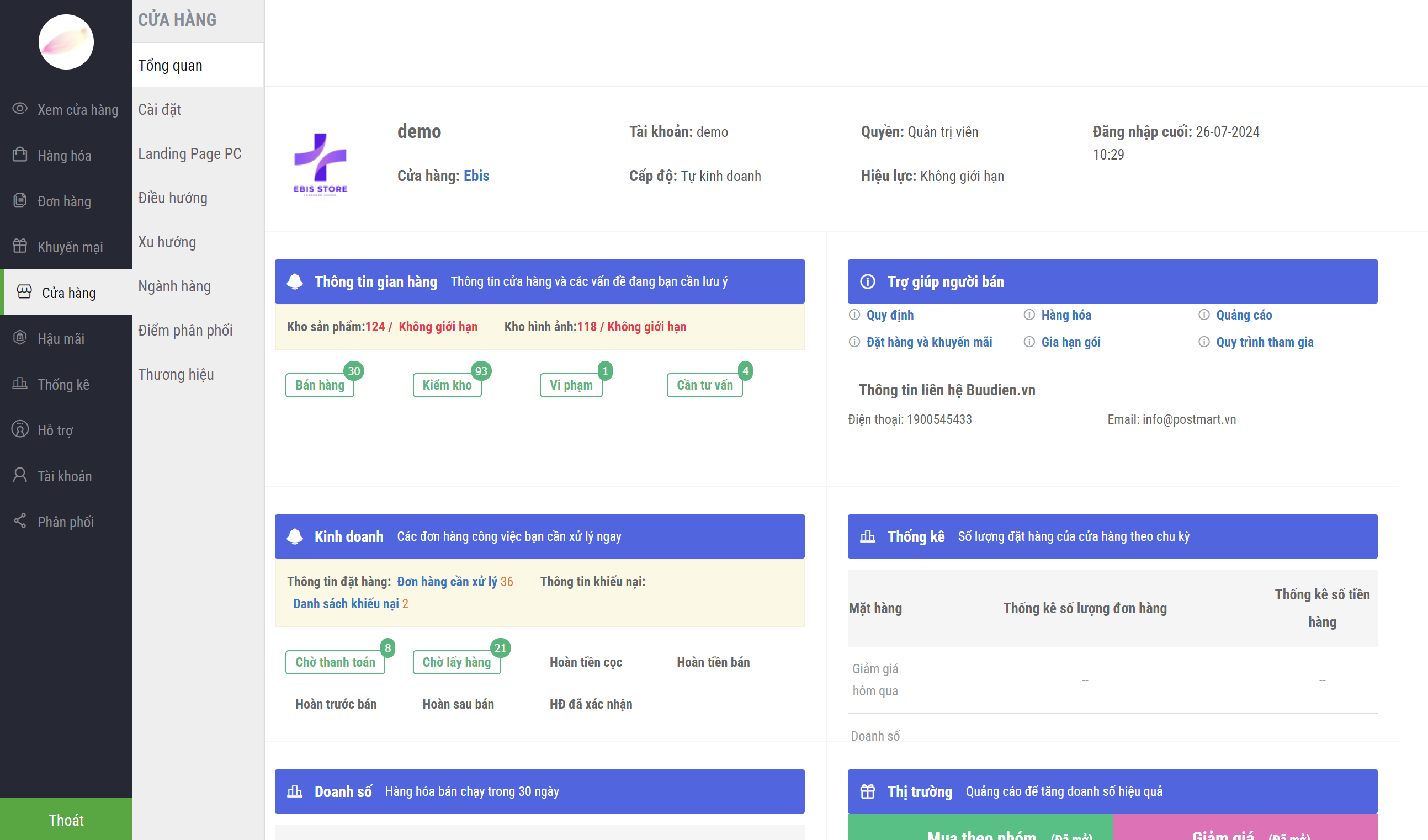Click the Thống kê chart icon in sidebar

(20, 384)
